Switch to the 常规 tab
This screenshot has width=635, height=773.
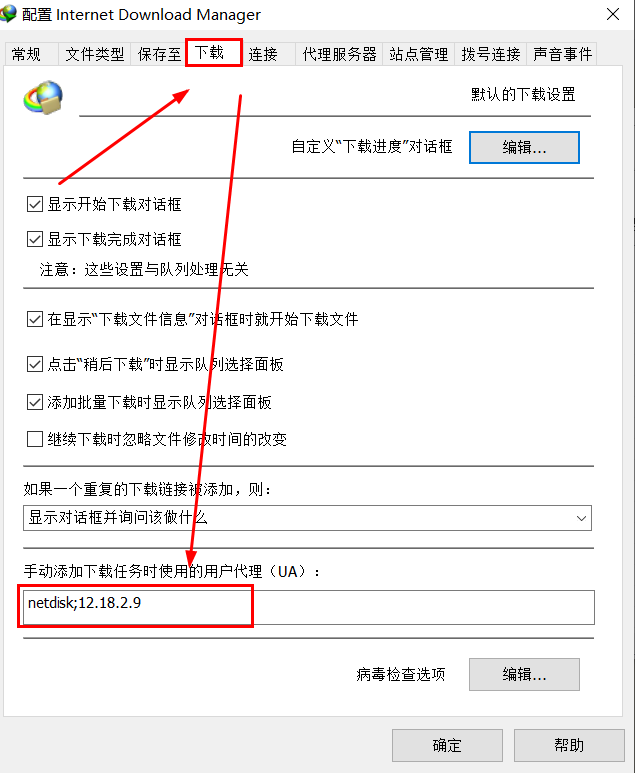click(26, 54)
